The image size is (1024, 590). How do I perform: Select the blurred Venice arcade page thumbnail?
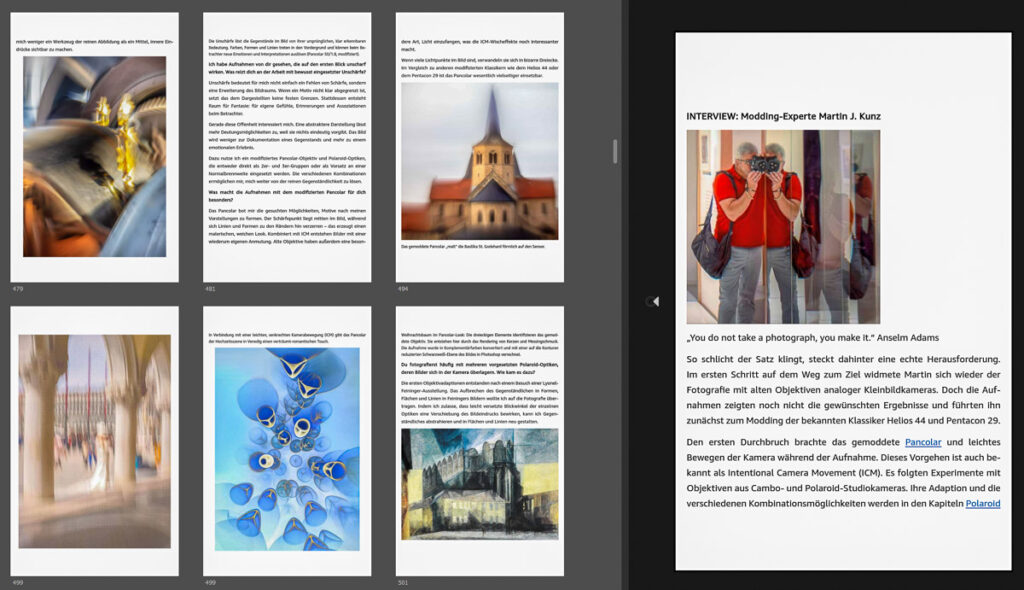94,441
